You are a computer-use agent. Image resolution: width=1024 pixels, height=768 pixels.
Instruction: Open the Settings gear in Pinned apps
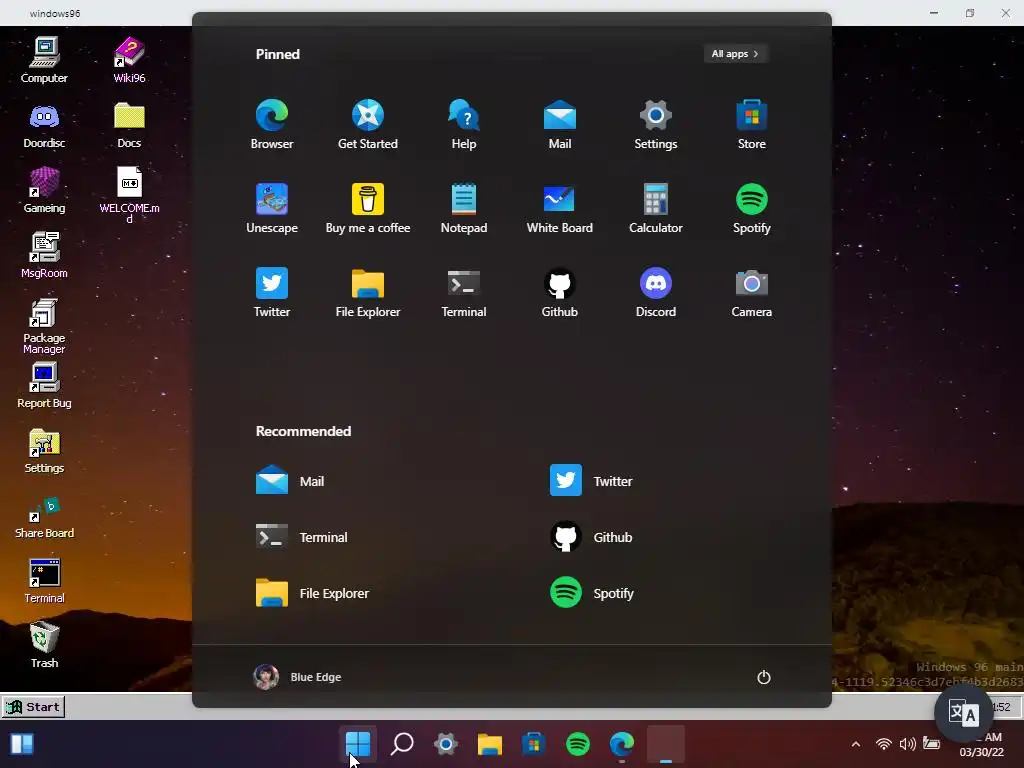(656, 124)
